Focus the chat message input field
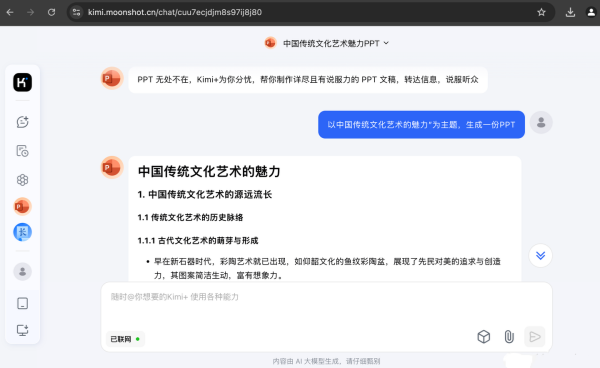This screenshot has width=600, height=368. 326,306
